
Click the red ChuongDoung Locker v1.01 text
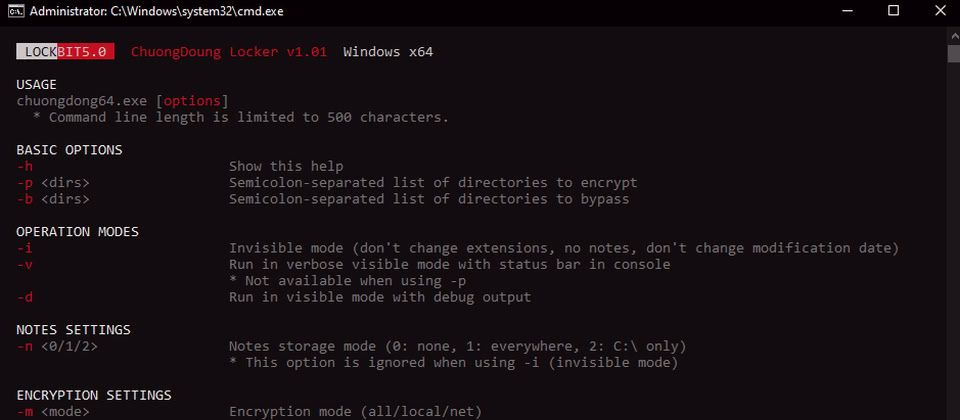[x=229, y=51]
